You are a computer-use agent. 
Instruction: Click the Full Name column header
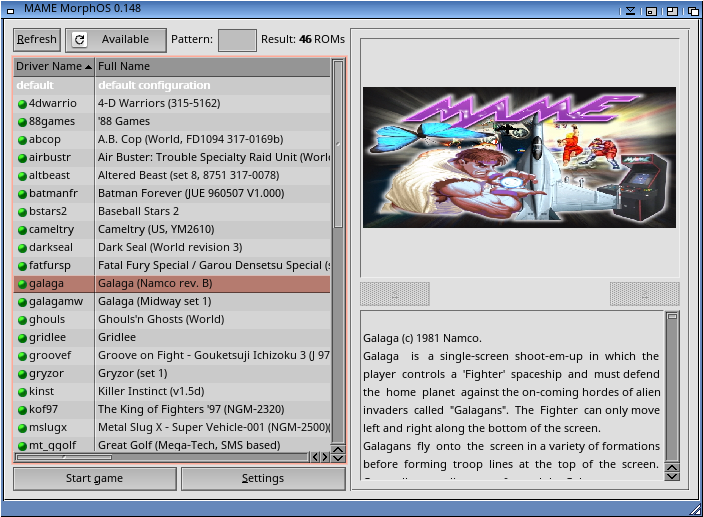pos(210,67)
